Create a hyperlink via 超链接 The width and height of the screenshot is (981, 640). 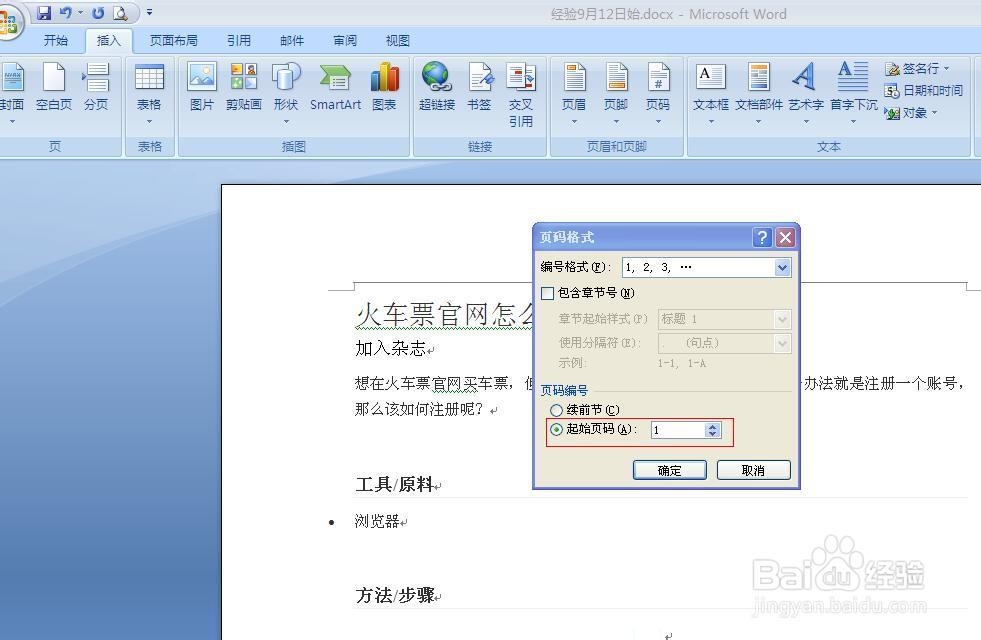click(436, 88)
